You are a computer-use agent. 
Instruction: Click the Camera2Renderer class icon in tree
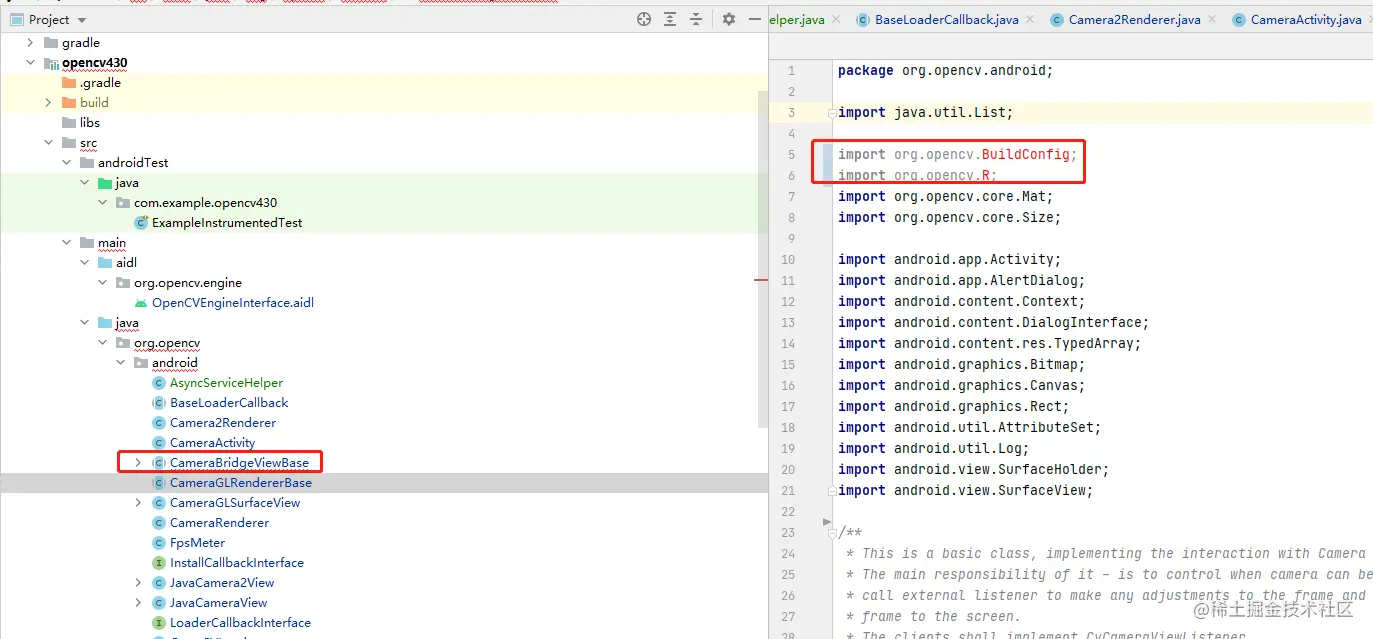tap(159, 423)
